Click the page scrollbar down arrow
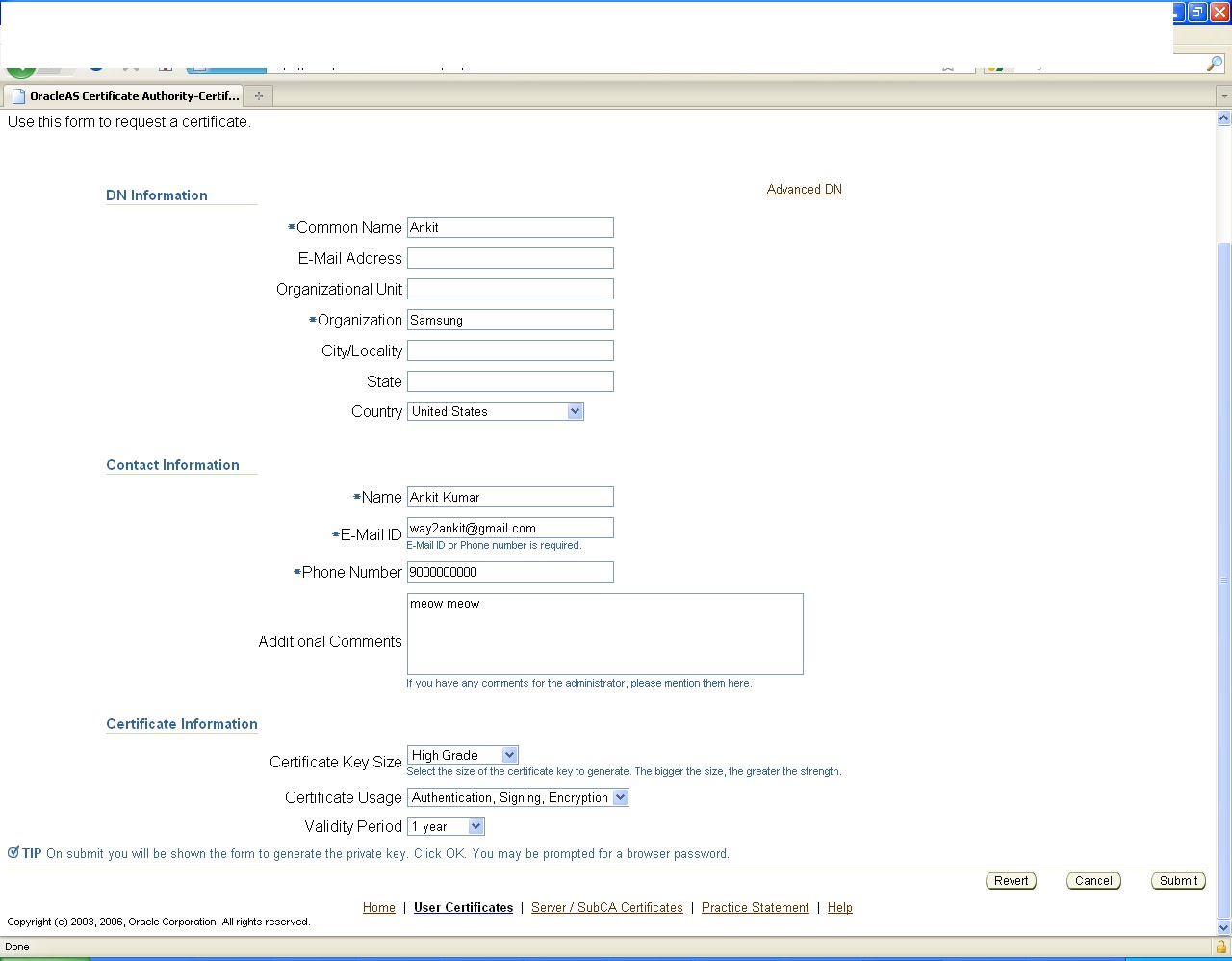 coord(1224,928)
